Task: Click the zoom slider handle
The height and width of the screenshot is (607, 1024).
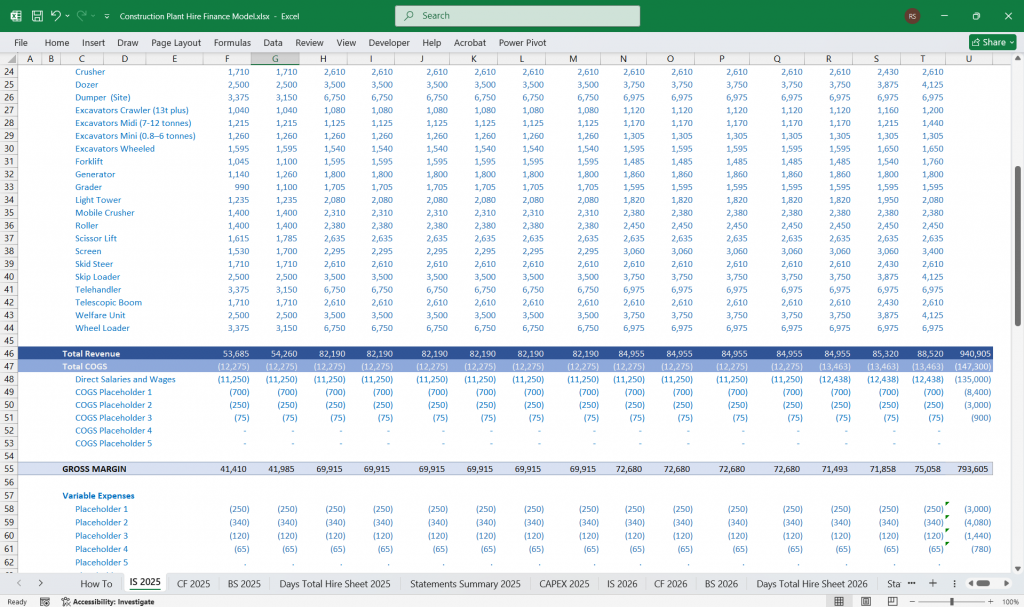Action: (x=953, y=601)
